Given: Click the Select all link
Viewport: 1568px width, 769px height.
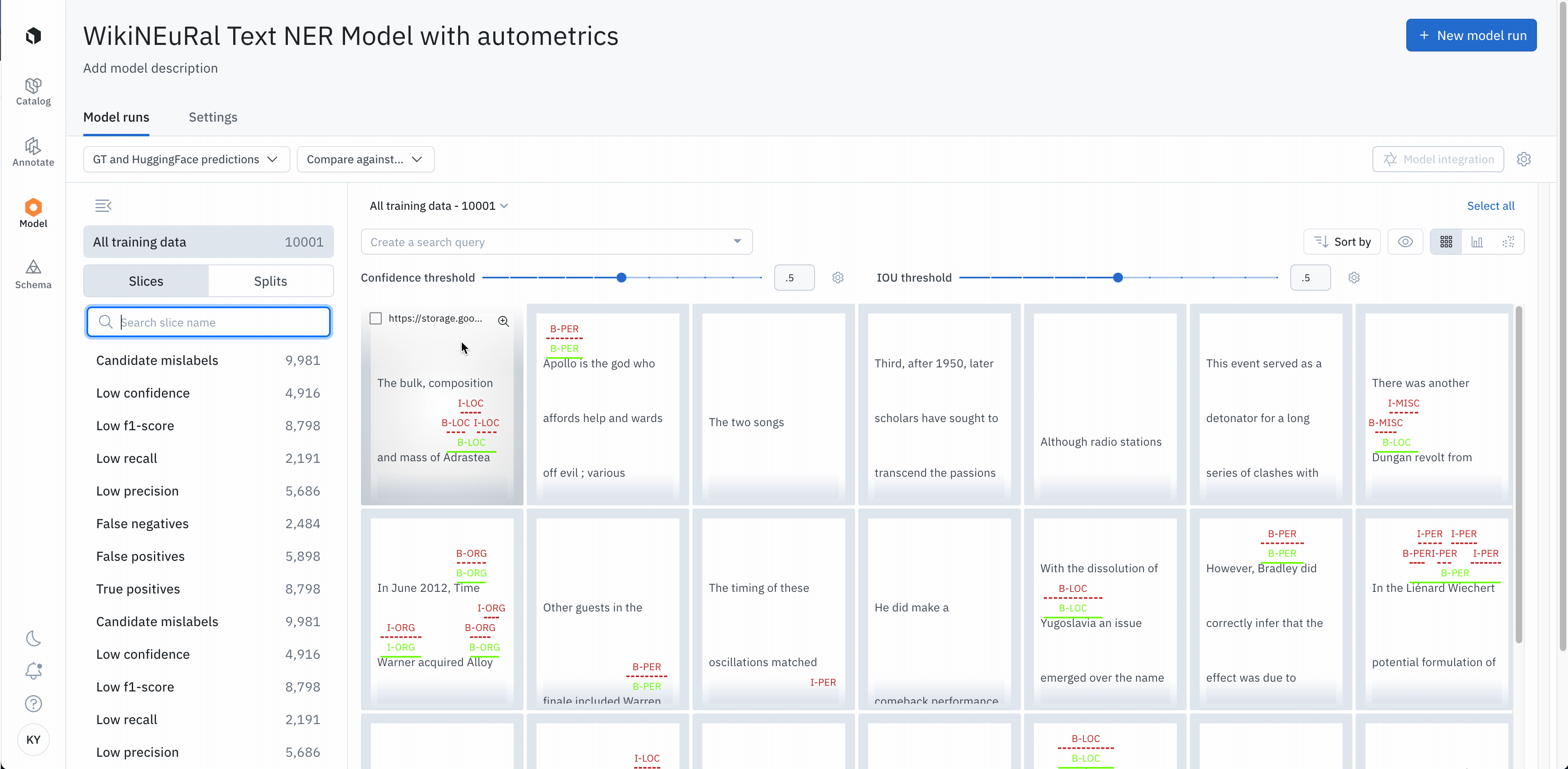Looking at the screenshot, I should (x=1490, y=206).
